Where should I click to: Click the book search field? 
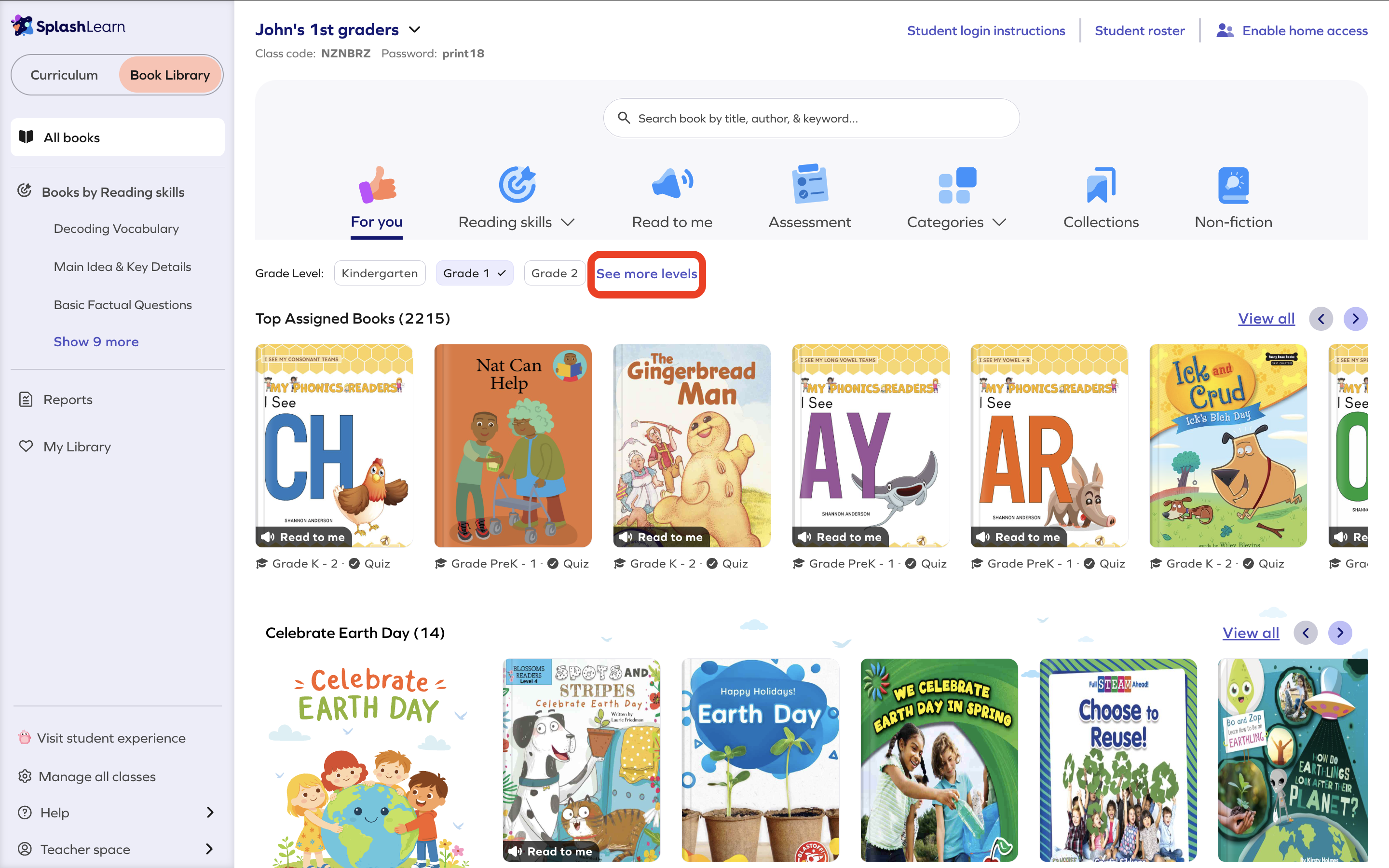coord(811,118)
